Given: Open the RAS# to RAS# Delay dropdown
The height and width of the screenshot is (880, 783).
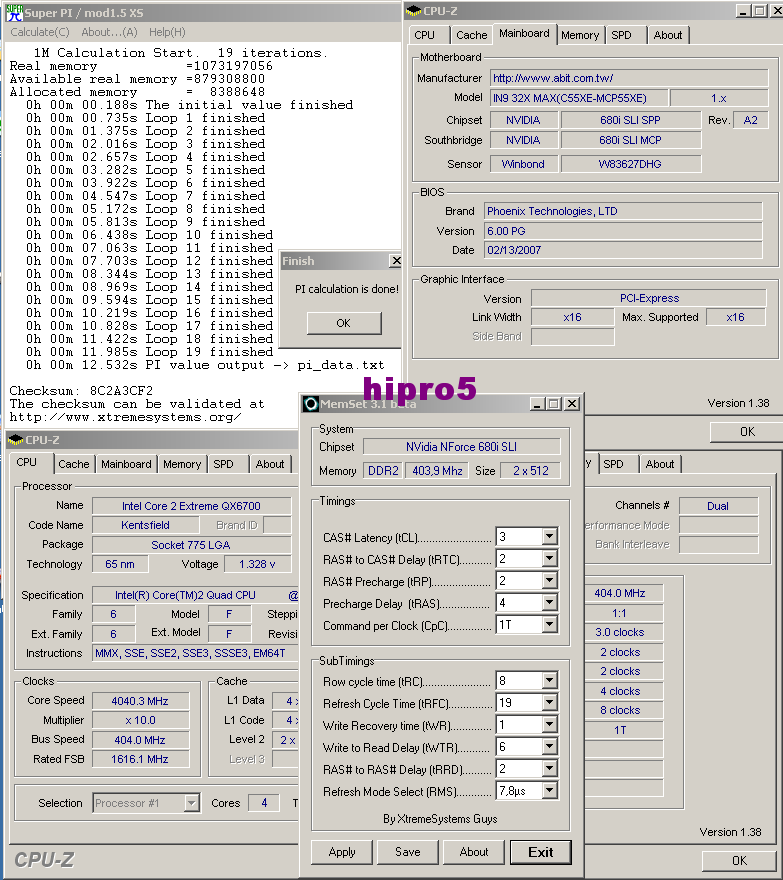Looking at the screenshot, I should tap(550, 768).
